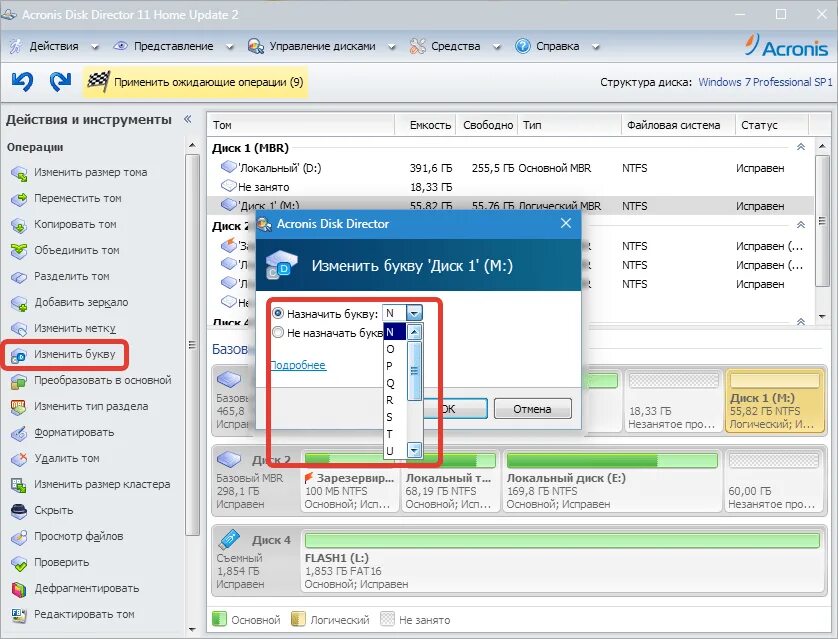Select the Назначить букву radio button
The height and width of the screenshot is (639, 838).
point(278,313)
